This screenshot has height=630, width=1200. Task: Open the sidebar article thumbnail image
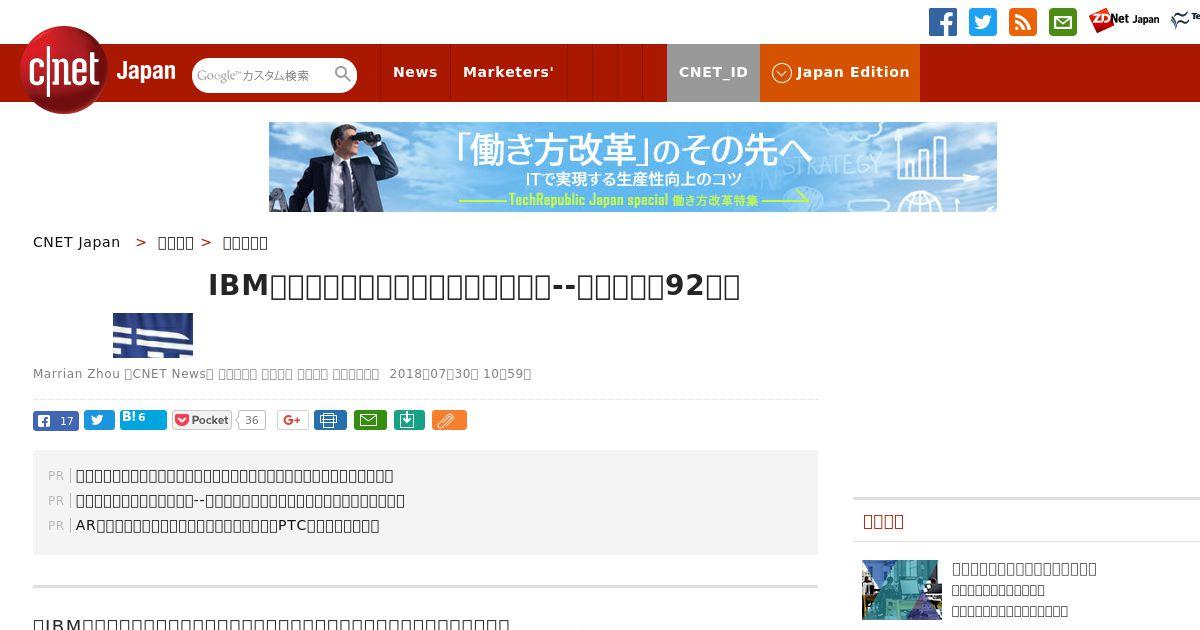[902, 590]
